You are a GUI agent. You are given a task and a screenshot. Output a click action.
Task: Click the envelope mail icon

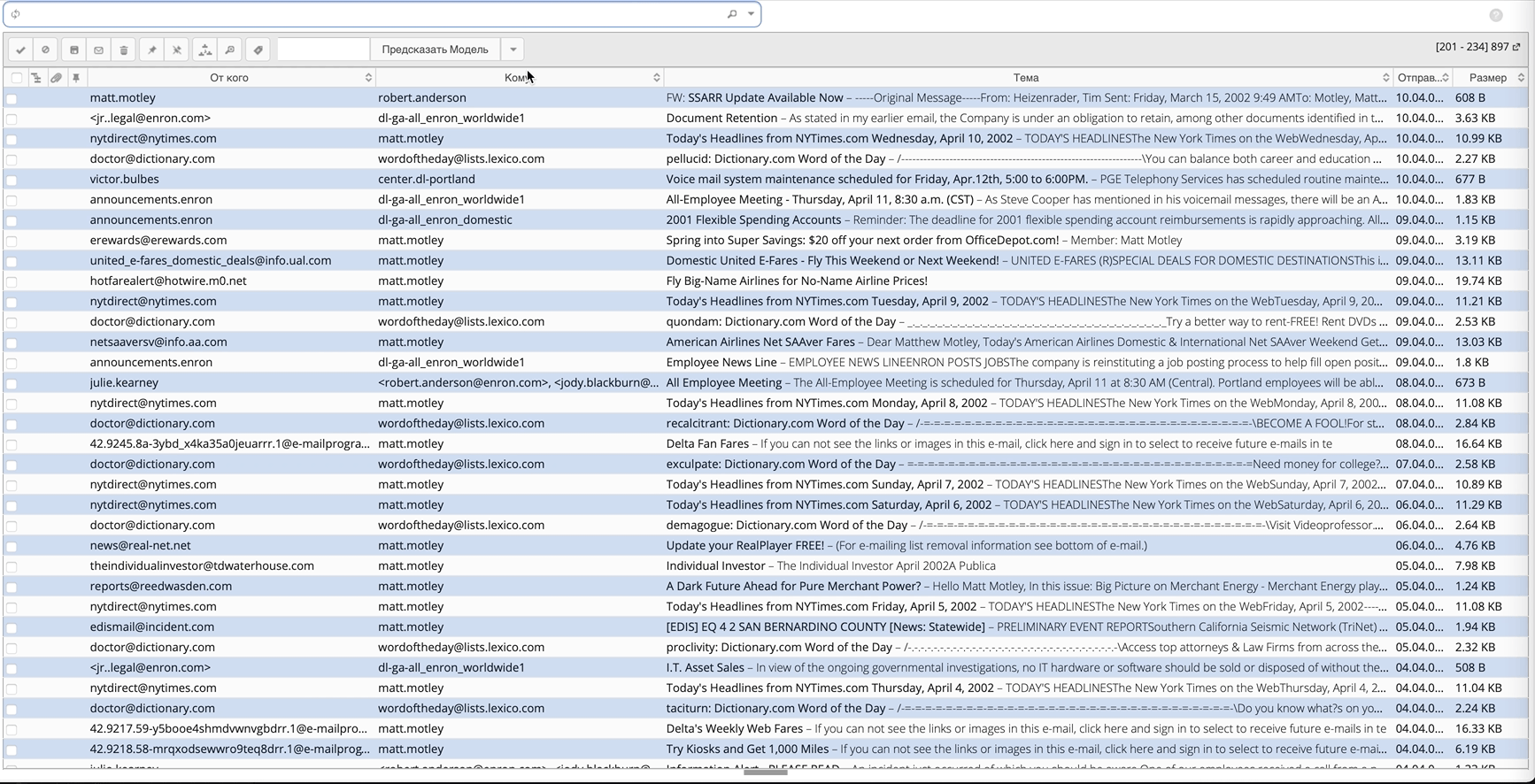click(x=99, y=50)
